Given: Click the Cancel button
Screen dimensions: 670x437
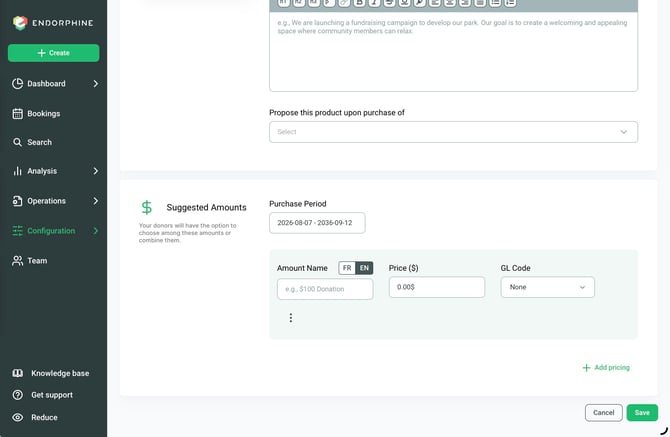Looking at the screenshot, I should click(x=603, y=413).
